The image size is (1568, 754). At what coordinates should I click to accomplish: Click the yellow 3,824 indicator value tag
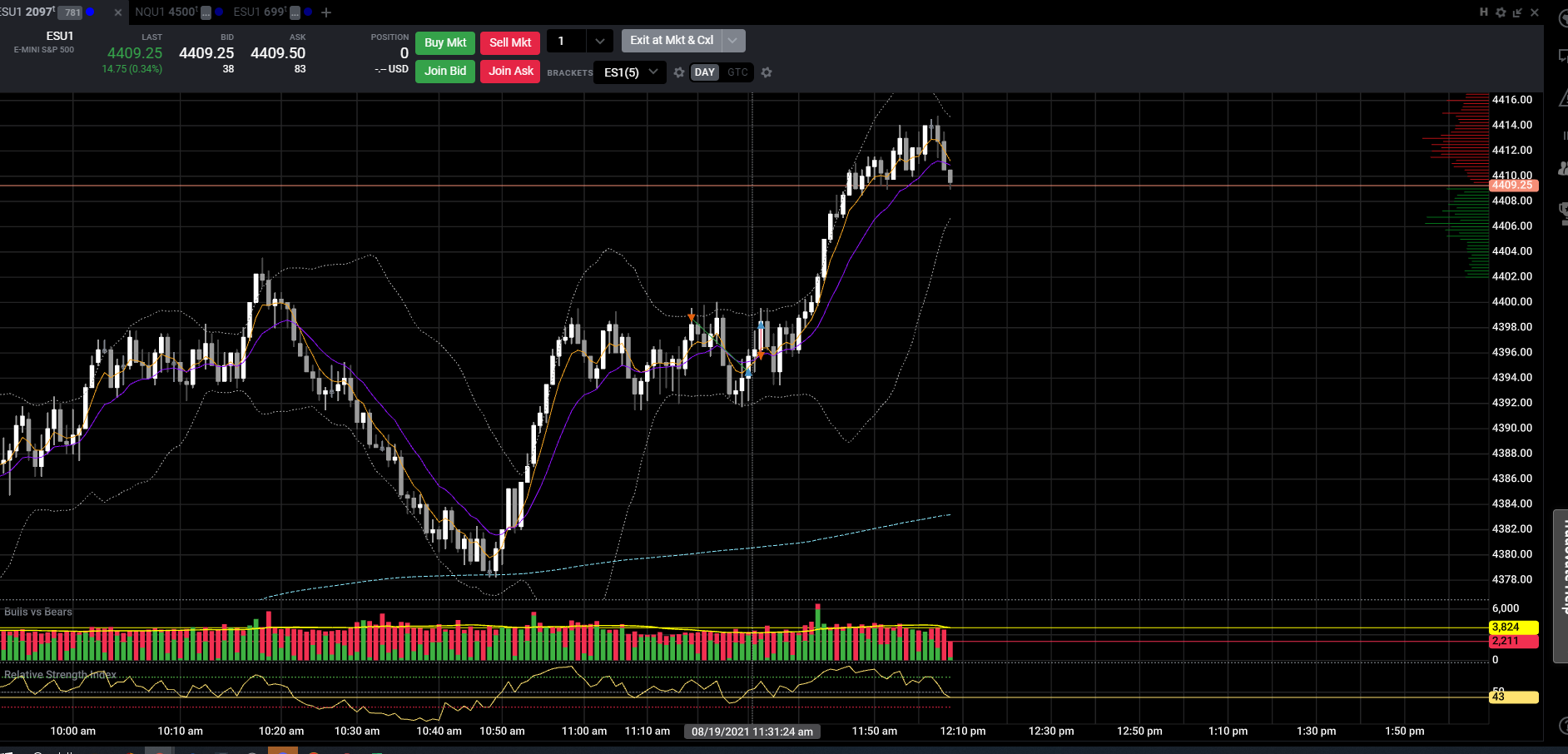click(1513, 628)
